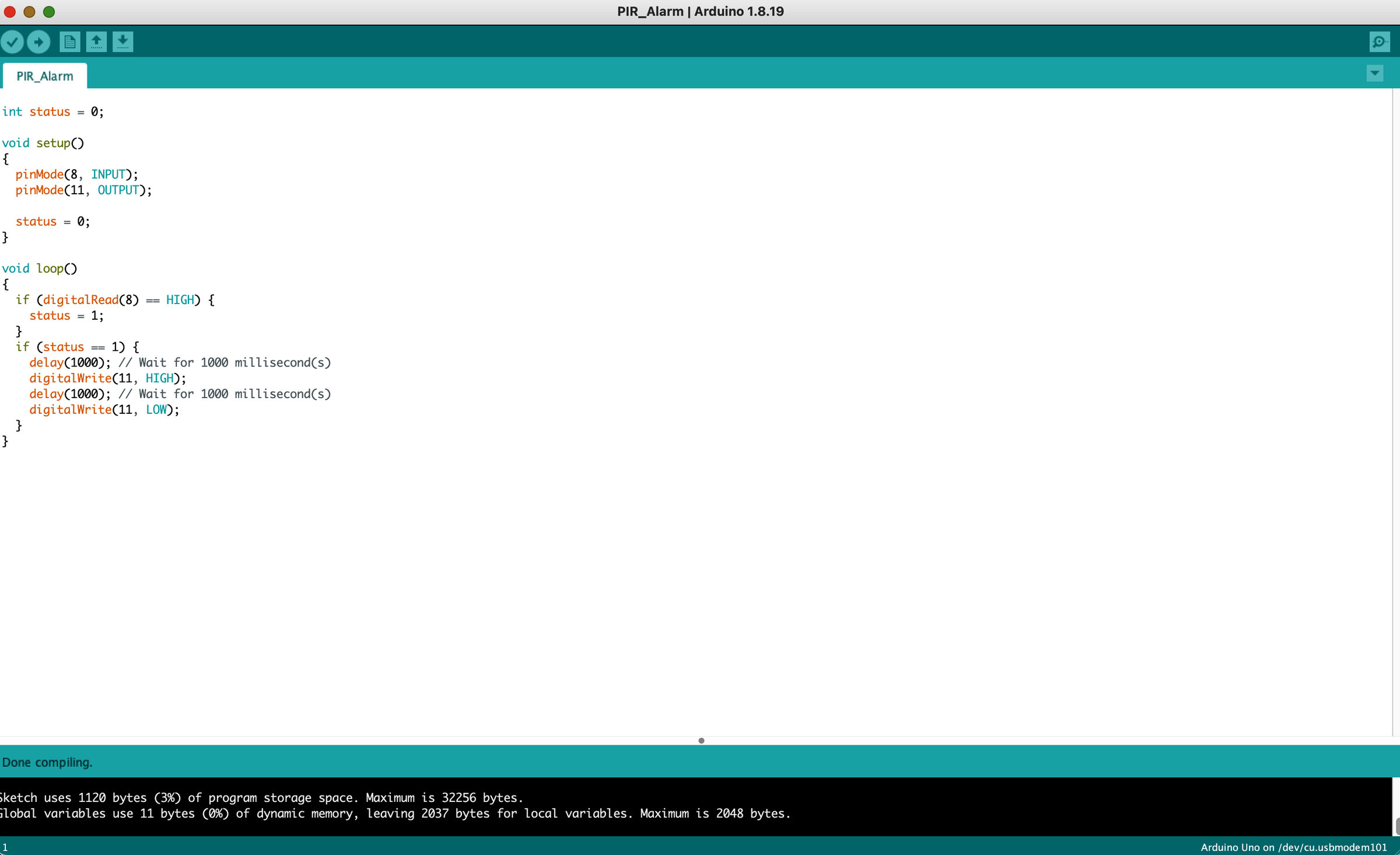The height and width of the screenshot is (855, 1400).
Task: Click the 'Done compiling.' status message
Action: coord(47,762)
